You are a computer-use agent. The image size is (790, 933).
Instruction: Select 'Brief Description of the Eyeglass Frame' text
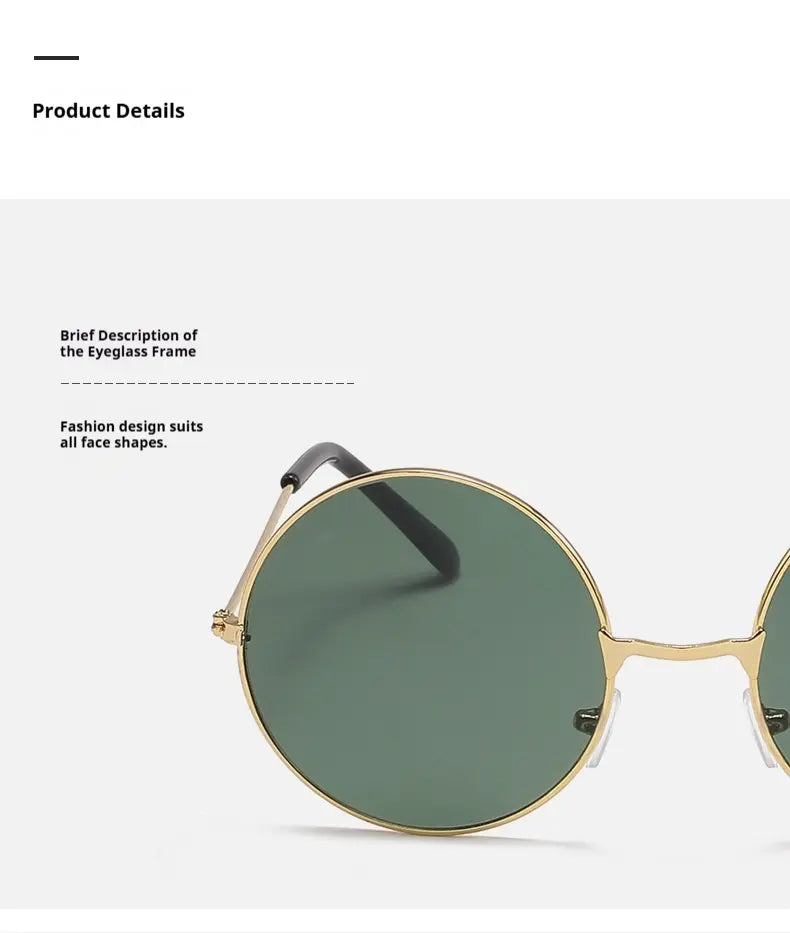tap(128, 343)
